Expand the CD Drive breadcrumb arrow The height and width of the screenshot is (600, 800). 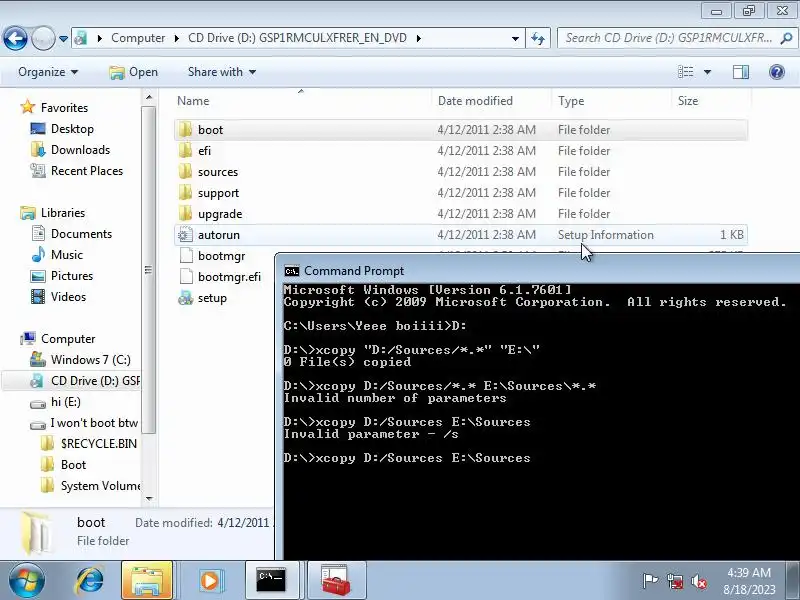point(419,39)
